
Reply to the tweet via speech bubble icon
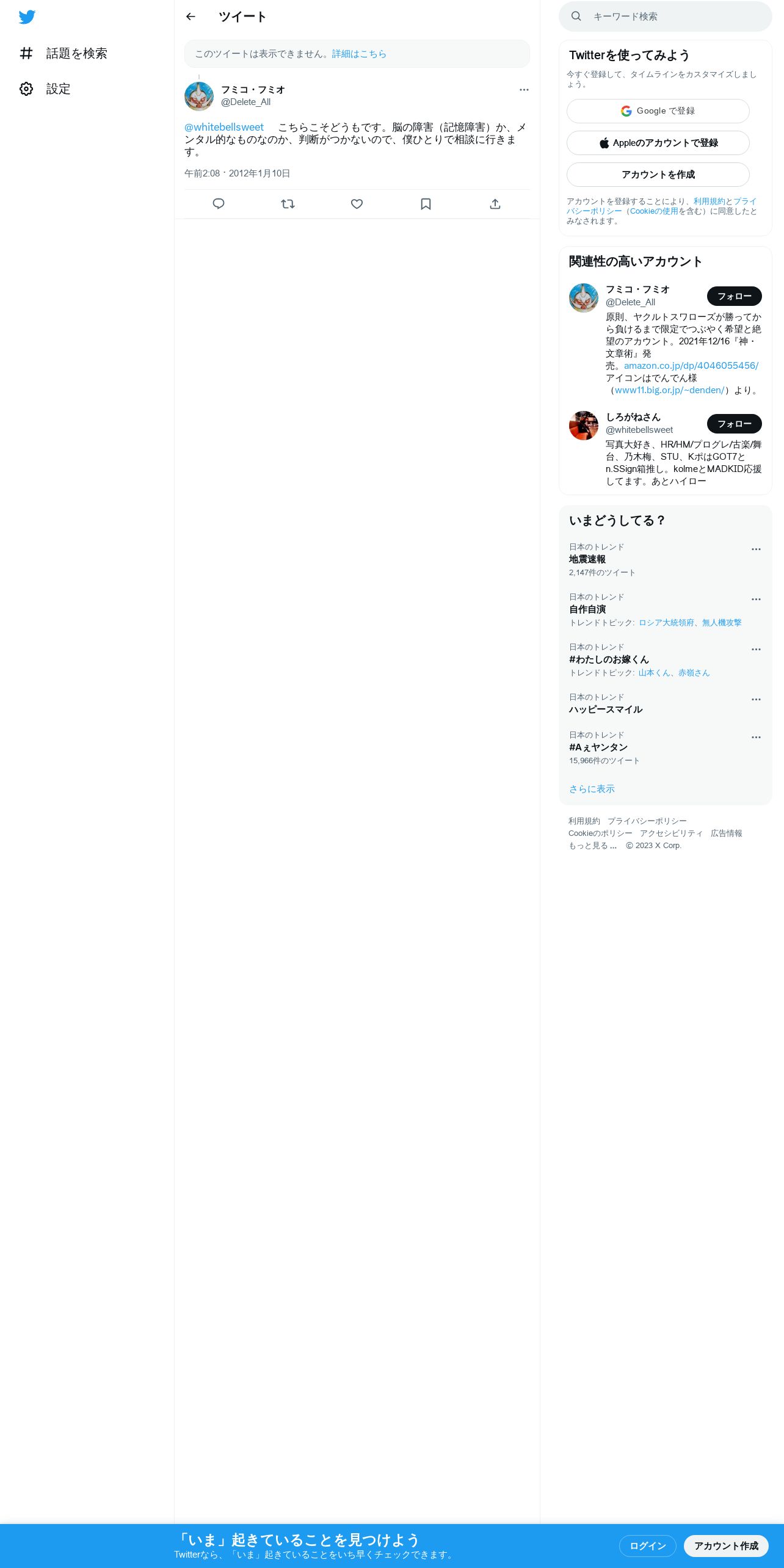click(219, 204)
